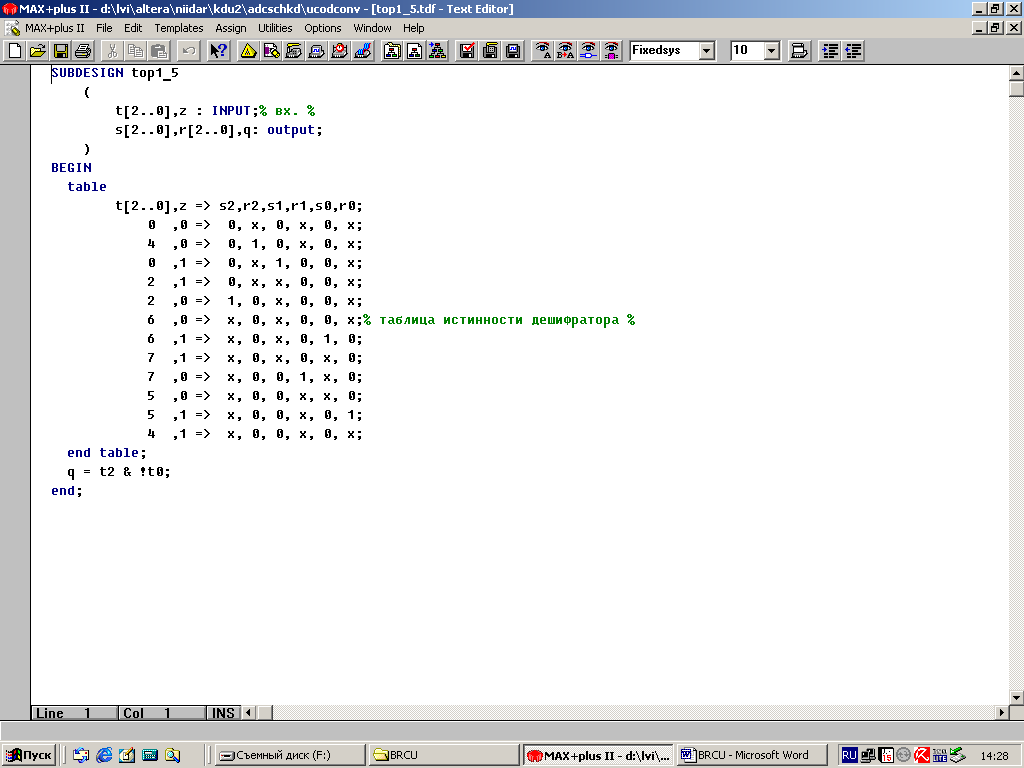Click the Copy icon in the toolbar
The image size is (1024, 768).
[135, 50]
